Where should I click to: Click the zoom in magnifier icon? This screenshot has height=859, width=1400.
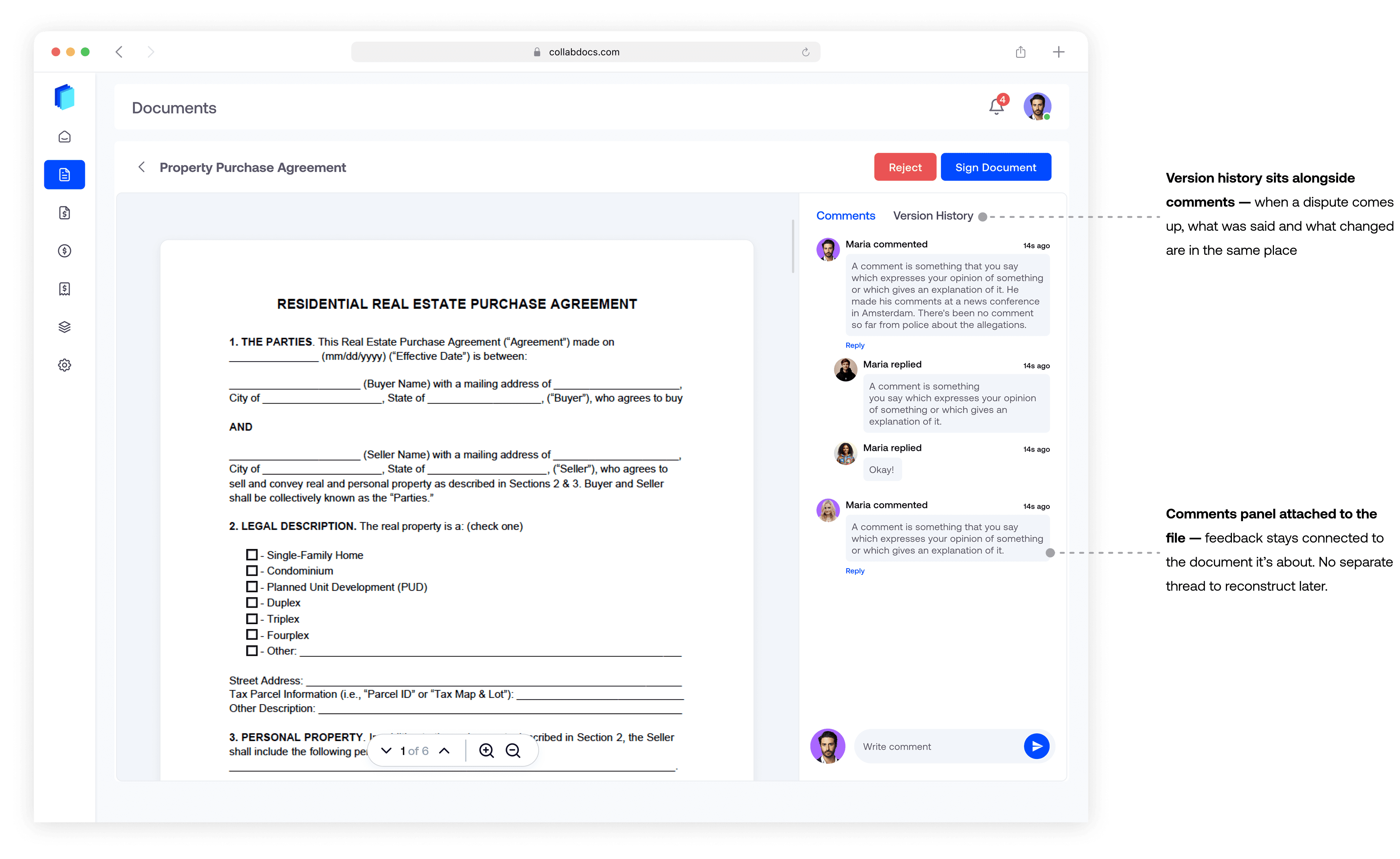(486, 750)
